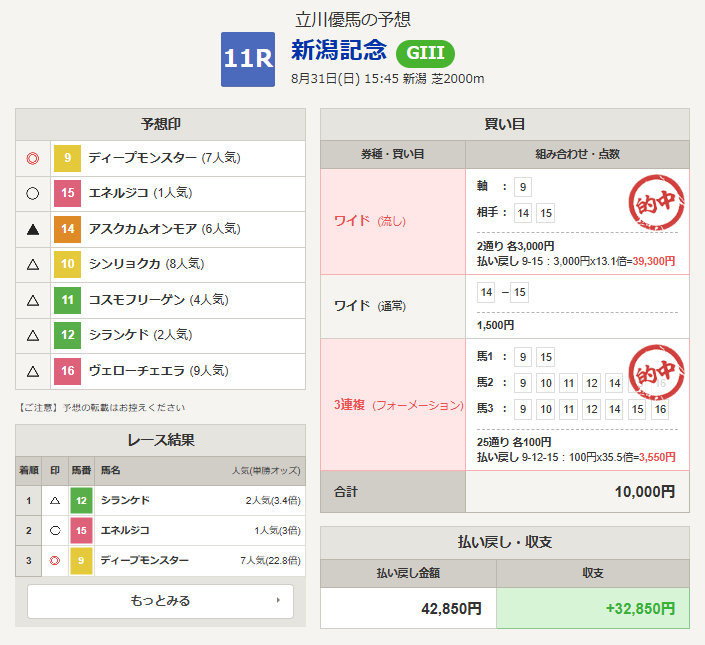Expand more race results with もっとみる
The width and height of the screenshot is (705, 645).
pyautogui.click(x=160, y=601)
